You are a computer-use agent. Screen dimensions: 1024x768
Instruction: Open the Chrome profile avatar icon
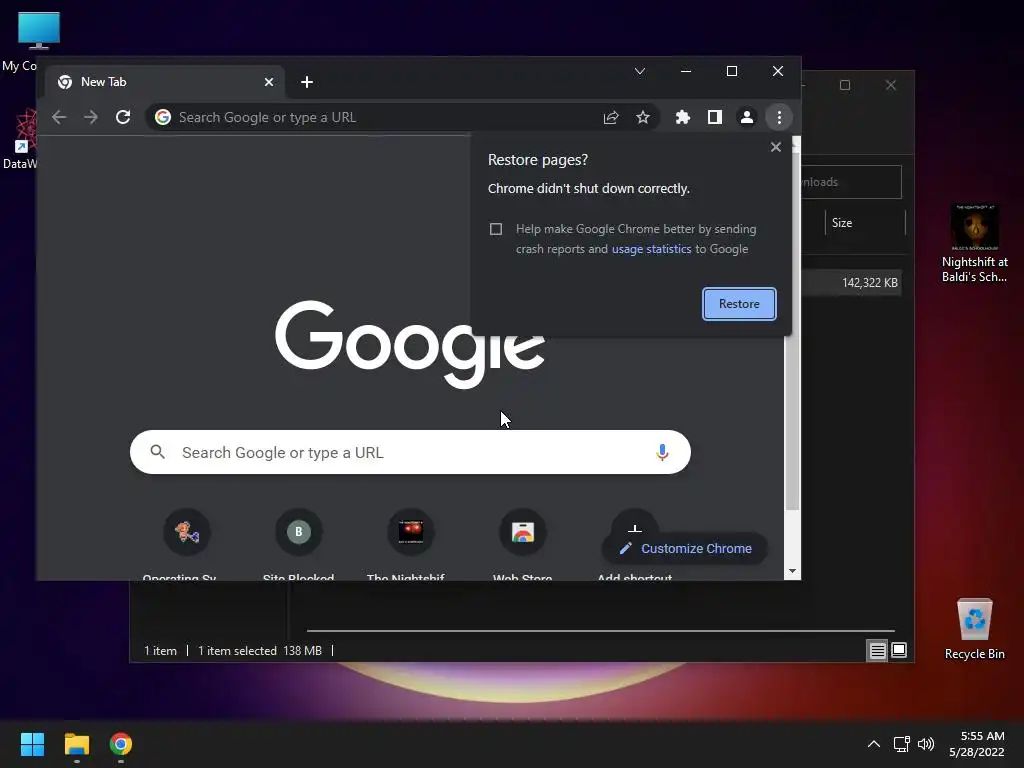[x=746, y=117]
